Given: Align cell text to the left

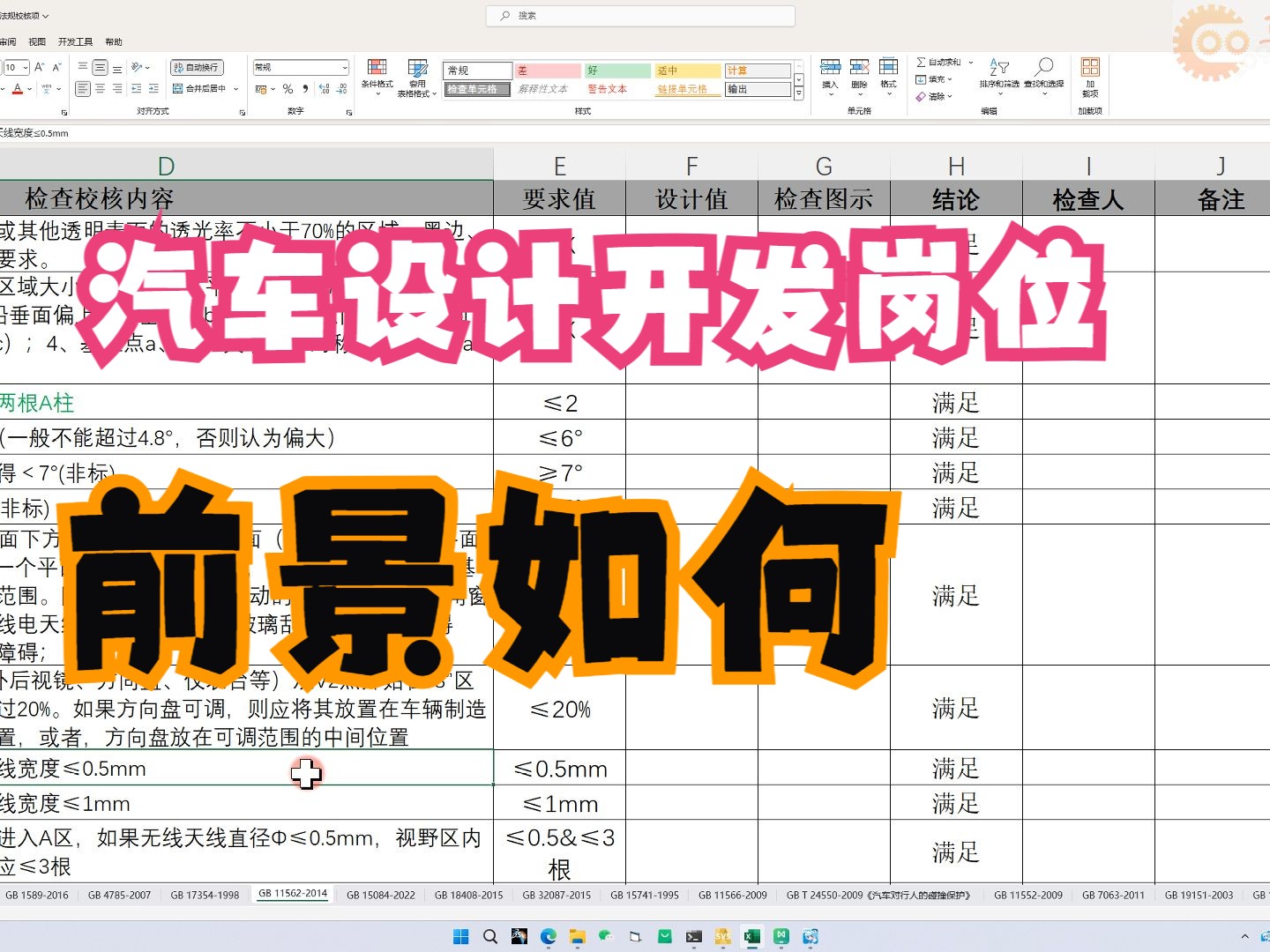Looking at the screenshot, I should point(82,89).
